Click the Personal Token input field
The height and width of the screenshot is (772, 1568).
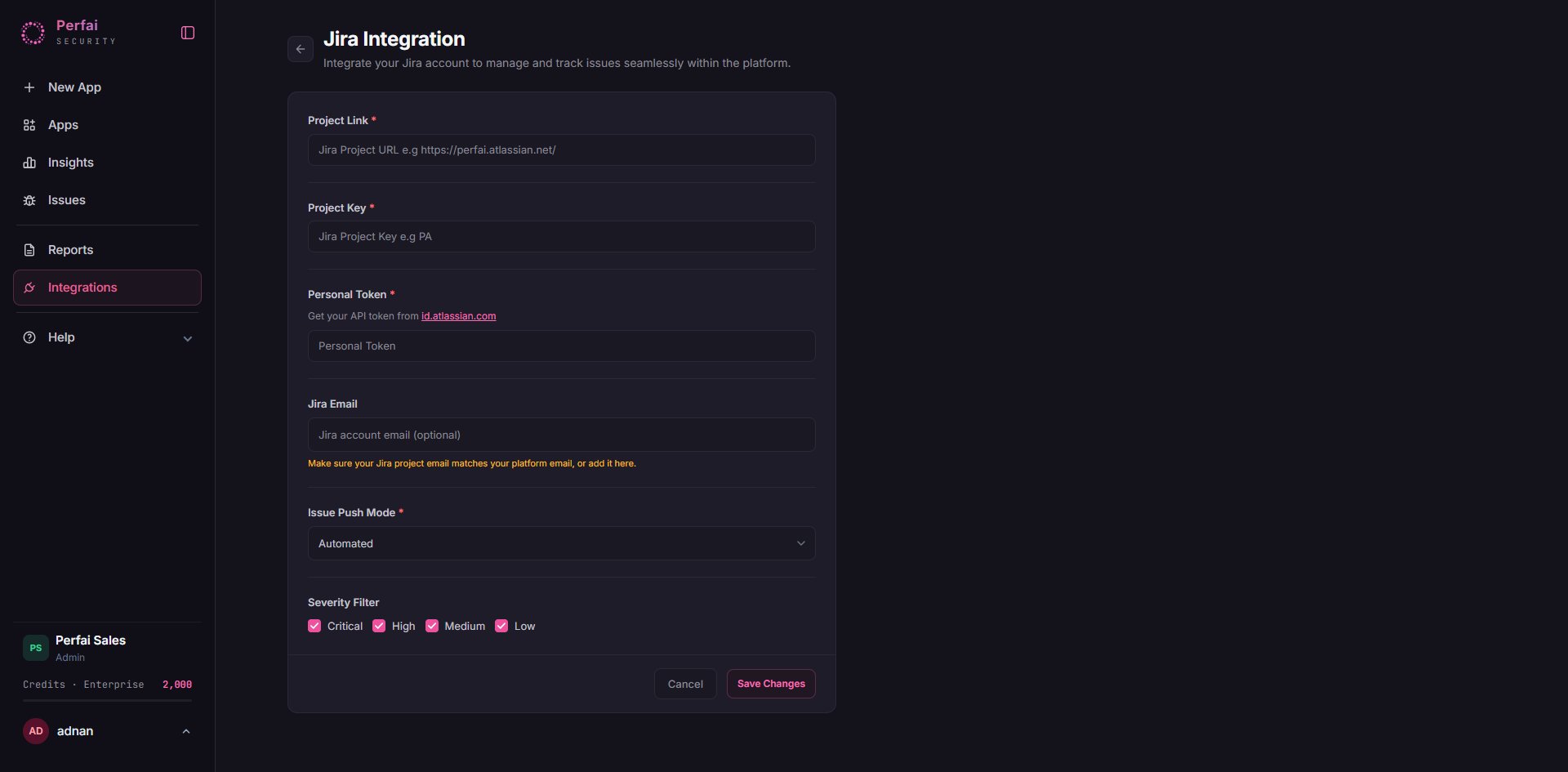pos(561,346)
